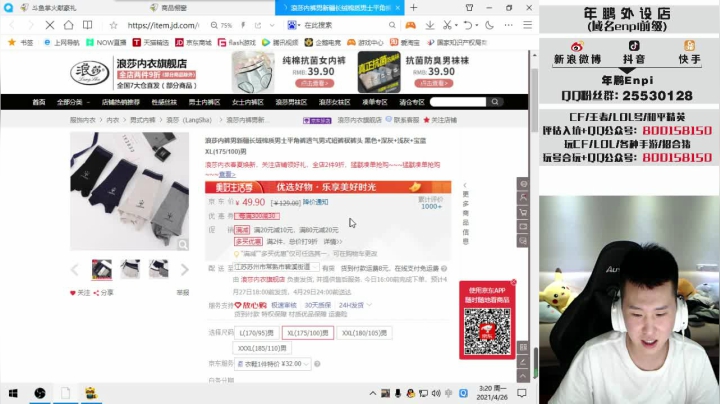Viewport: 720px width, 404px height.
Task: Click the magnifier icon in browser search box
Action: 392,25
